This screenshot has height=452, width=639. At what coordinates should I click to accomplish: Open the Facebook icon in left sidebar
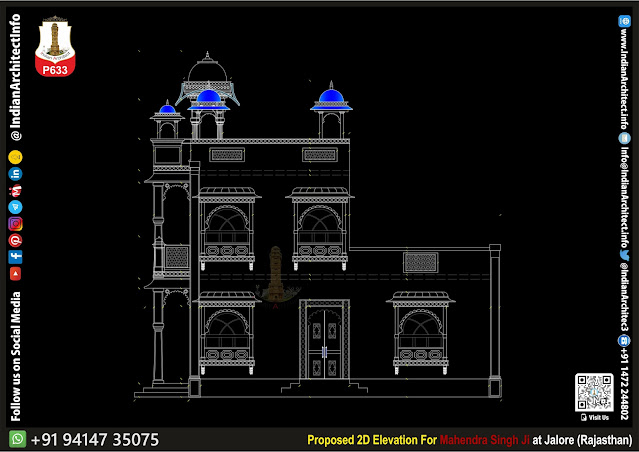[x=16, y=256]
